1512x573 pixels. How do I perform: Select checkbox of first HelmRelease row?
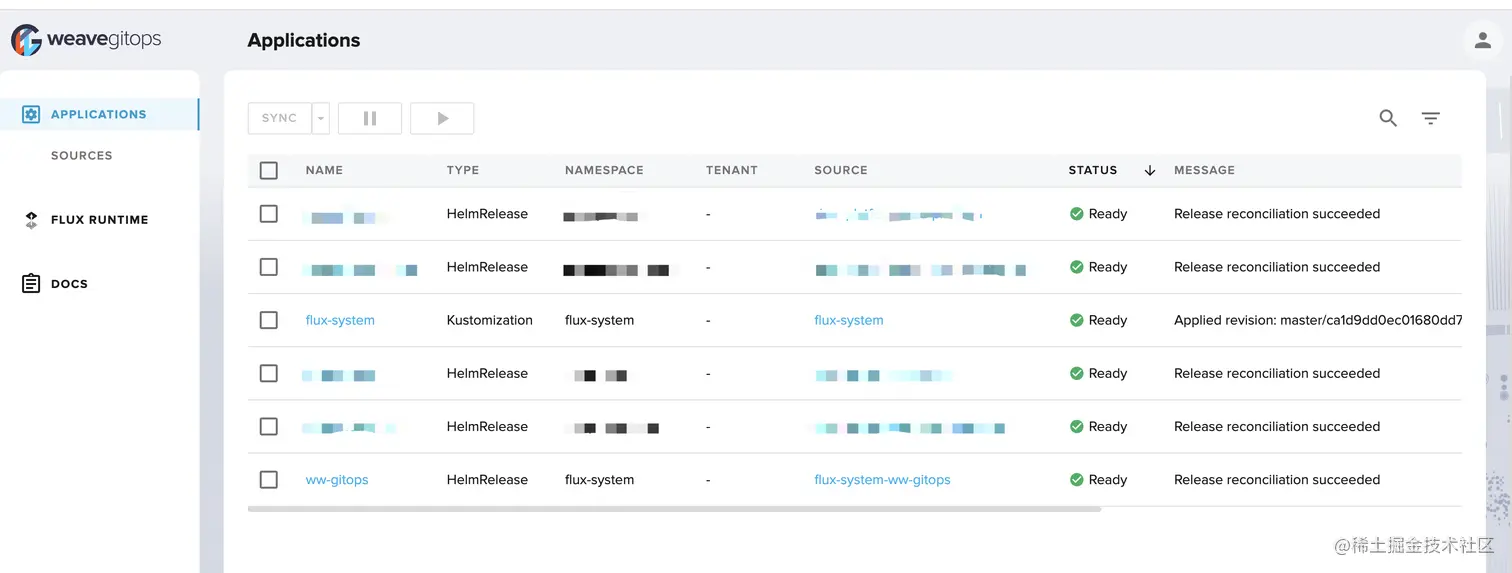[268, 214]
